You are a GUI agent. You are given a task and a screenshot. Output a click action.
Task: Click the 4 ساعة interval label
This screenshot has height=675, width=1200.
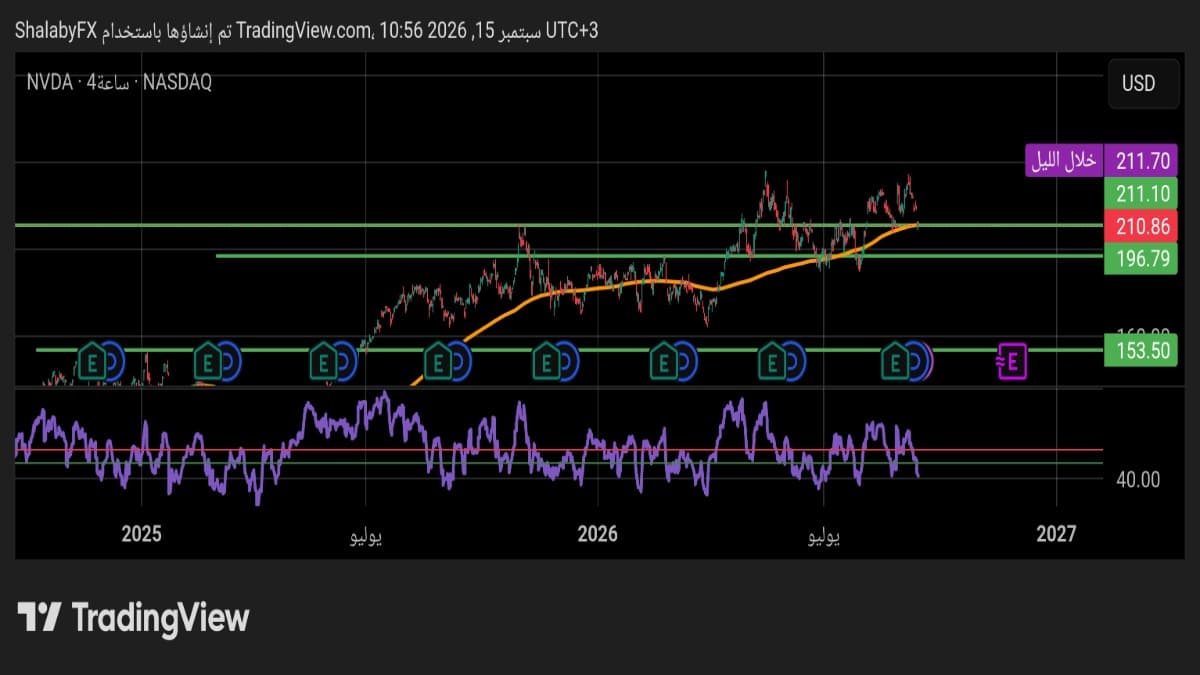click(x=110, y=83)
